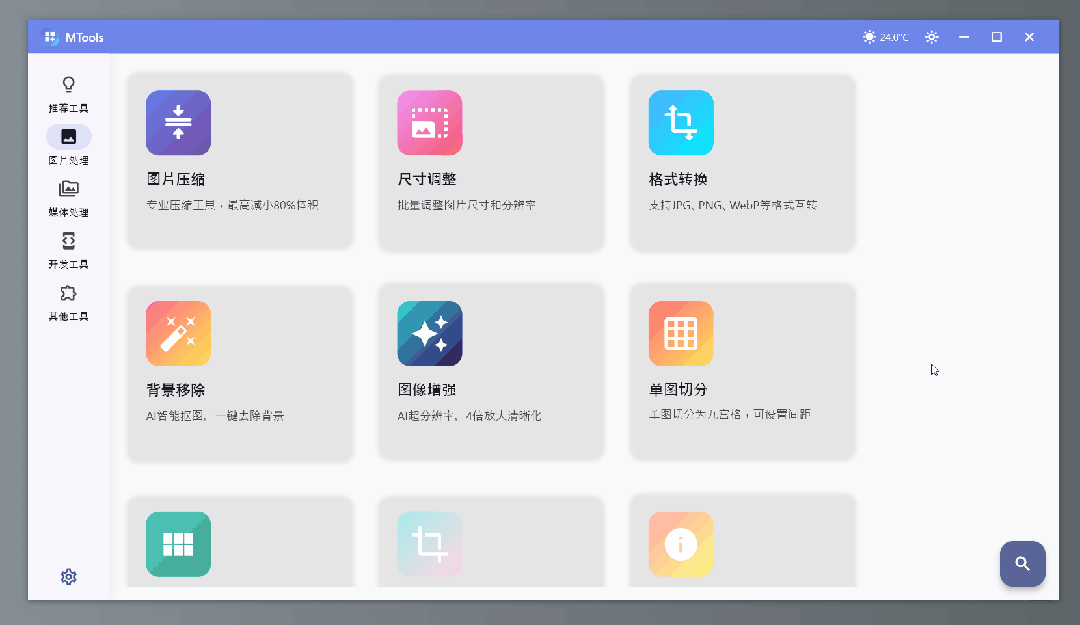This screenshot has width=1080, height=625.
Task: Click the AI智能抠图 description text
Action: point(215,416)
